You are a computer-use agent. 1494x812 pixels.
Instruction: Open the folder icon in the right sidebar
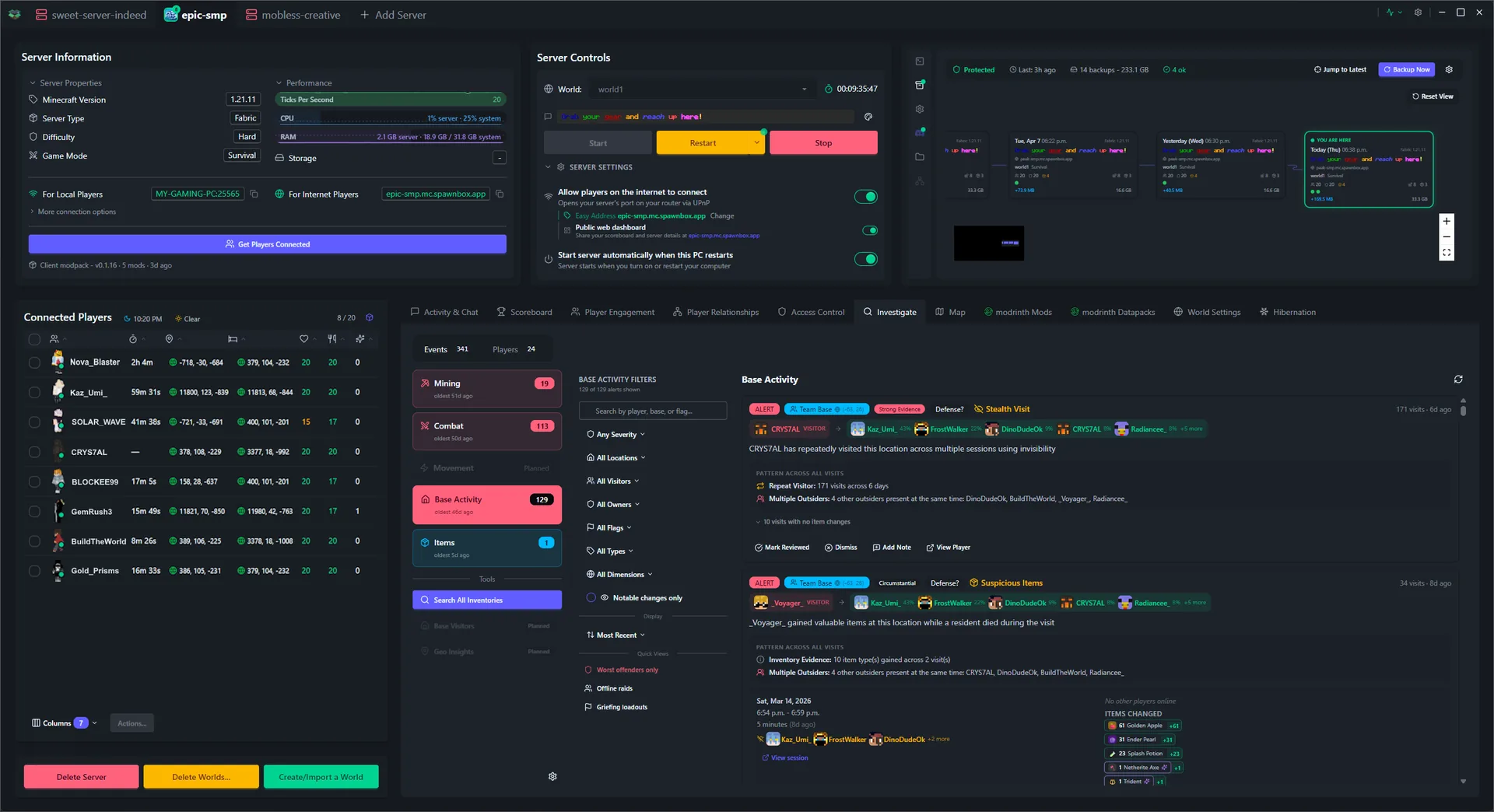click(x=920, y=156)
